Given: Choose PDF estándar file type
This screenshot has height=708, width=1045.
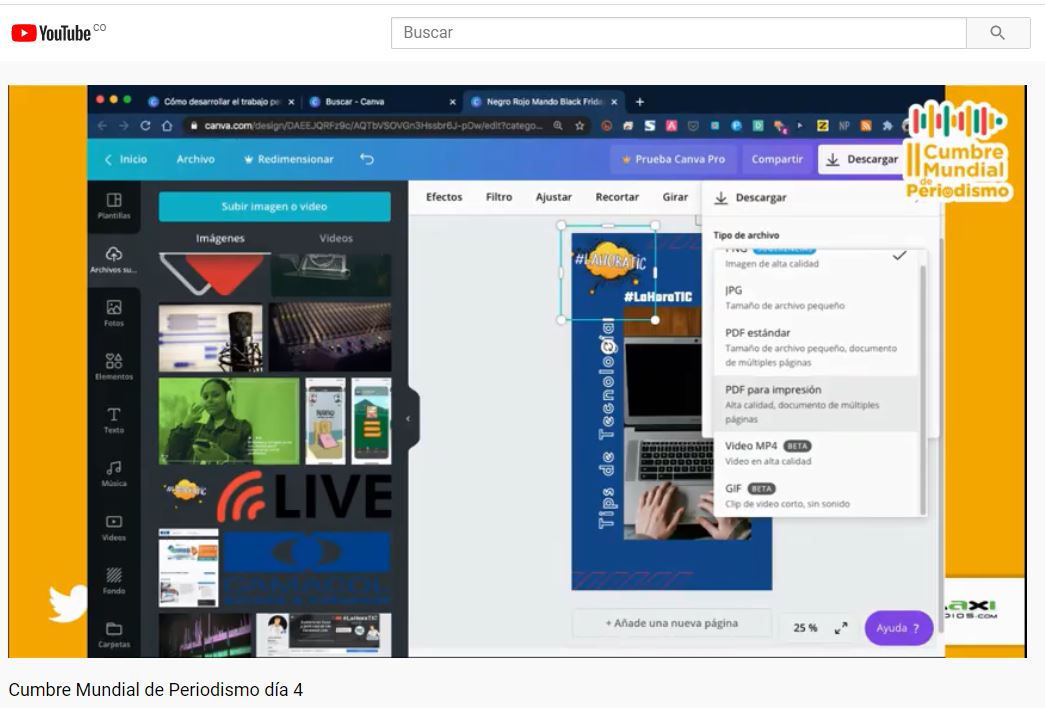Looking at the screenshot, I should click(x=816, y=347).
